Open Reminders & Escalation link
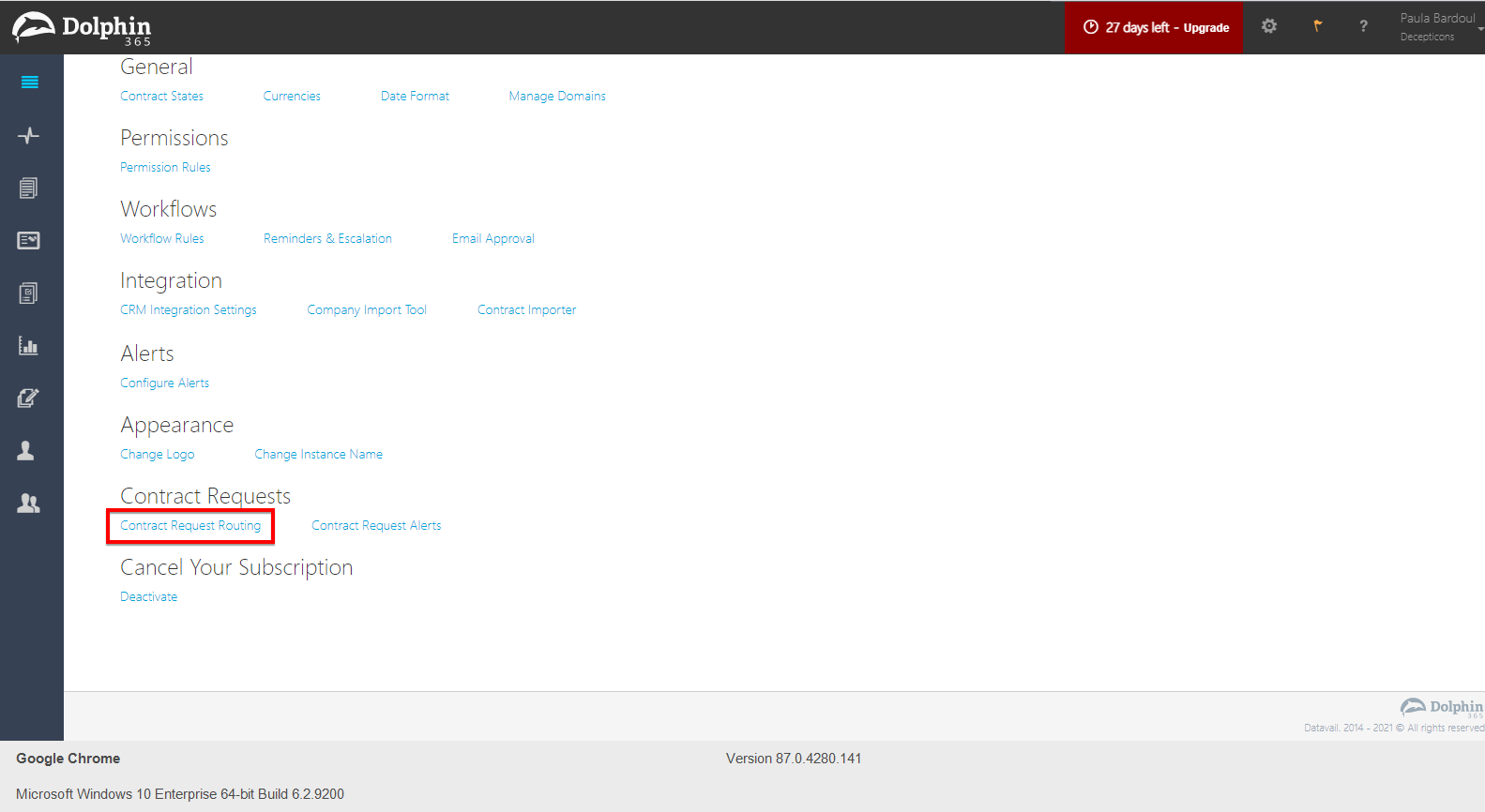Image resolution: width=1485 pixels, height=812 pixels. [x=327, y=238]
